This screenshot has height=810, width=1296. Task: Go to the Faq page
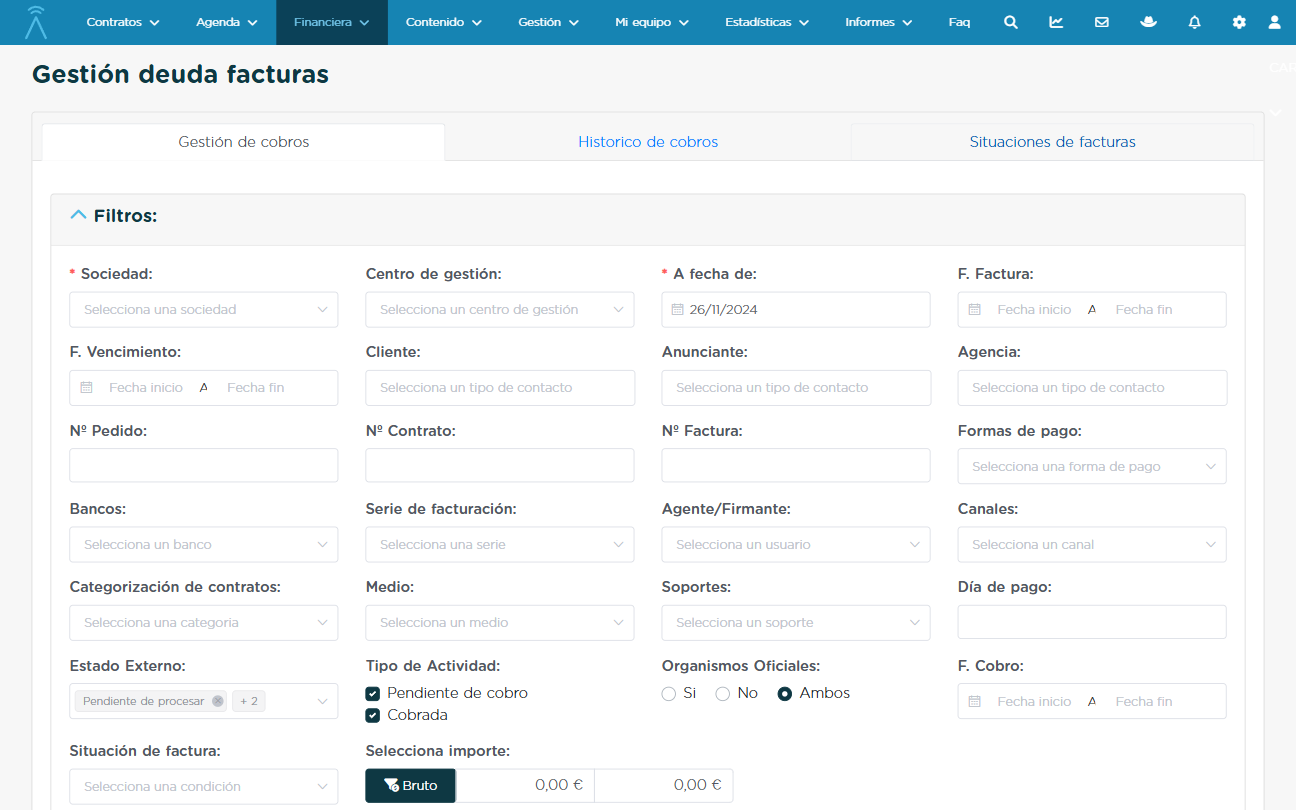(x=959, y=22)
